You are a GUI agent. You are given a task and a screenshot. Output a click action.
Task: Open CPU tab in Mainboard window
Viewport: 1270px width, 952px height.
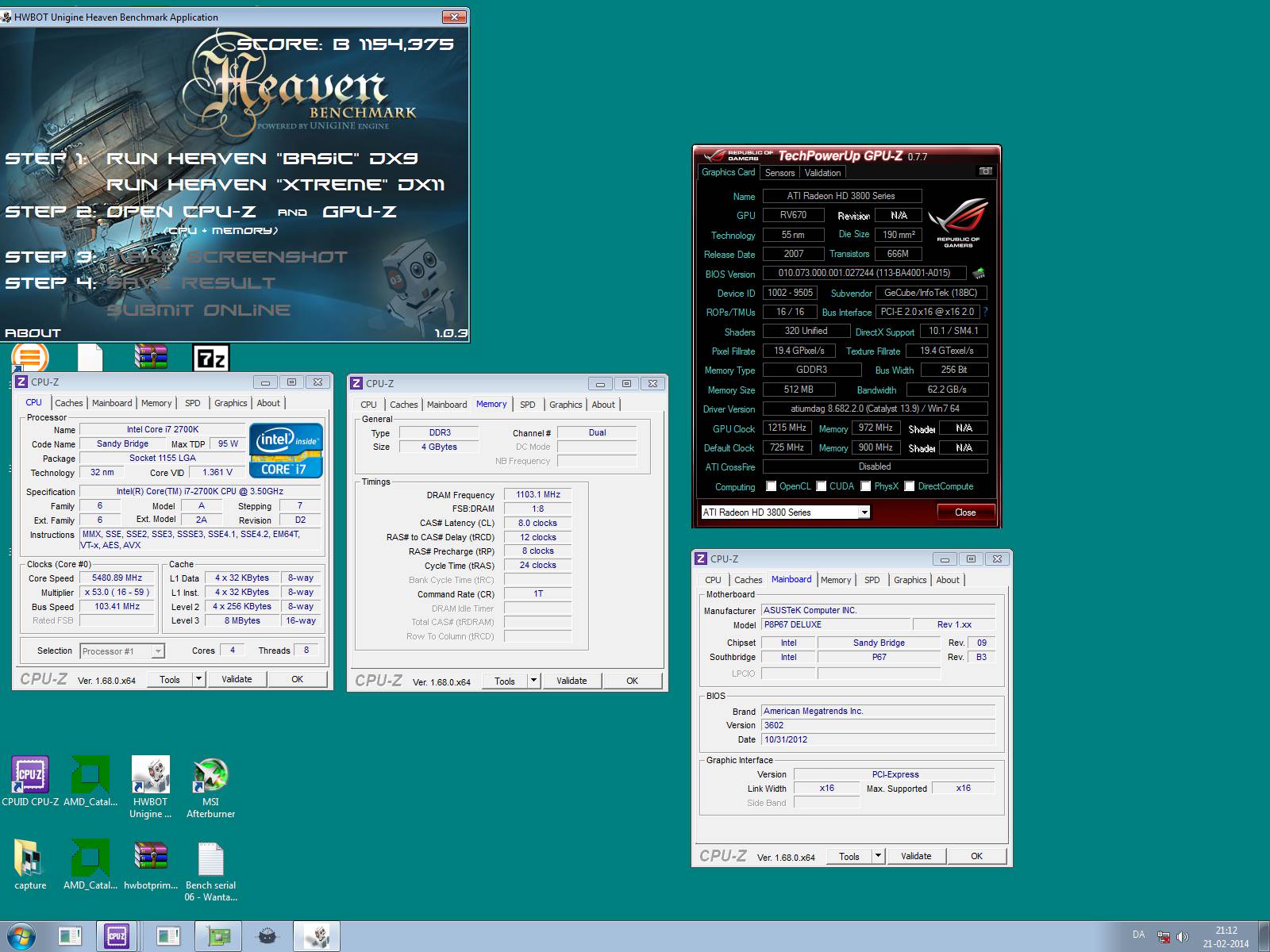click(x=713, y=580)
